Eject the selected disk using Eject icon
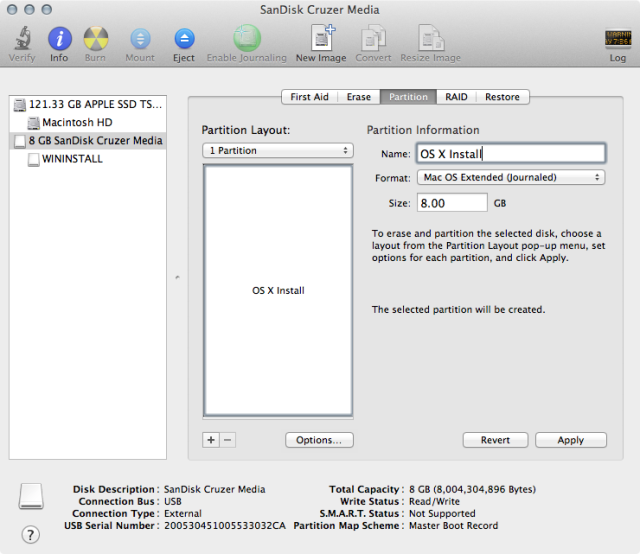 click(x=184, y=39)
